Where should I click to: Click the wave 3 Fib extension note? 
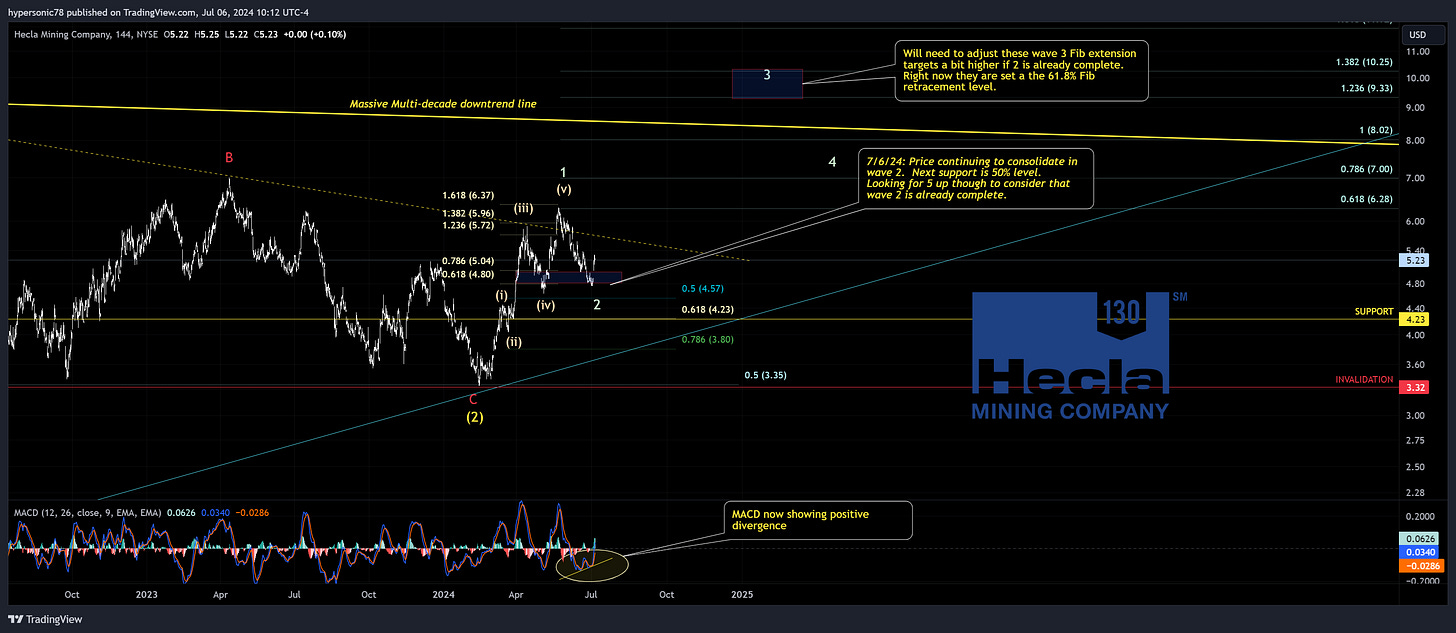[1021, 69]
